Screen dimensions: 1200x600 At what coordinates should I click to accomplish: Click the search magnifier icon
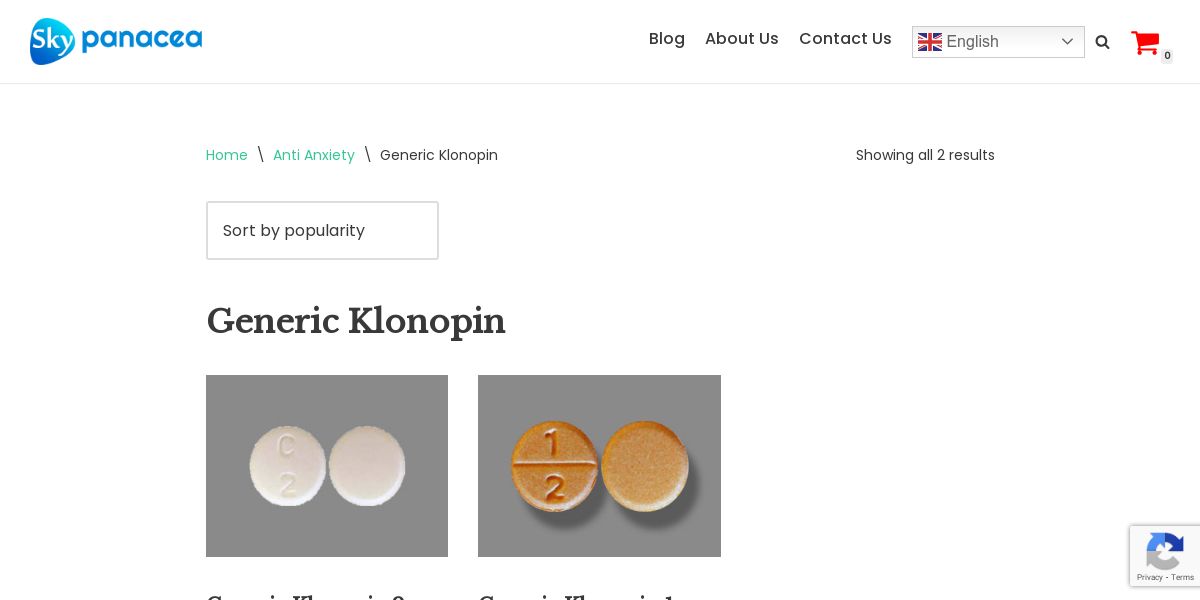coord(1102,42)
